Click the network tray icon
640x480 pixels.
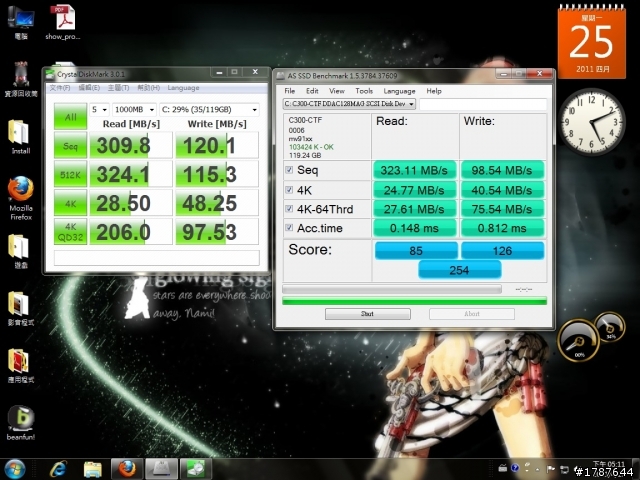(x=564, y=469)
